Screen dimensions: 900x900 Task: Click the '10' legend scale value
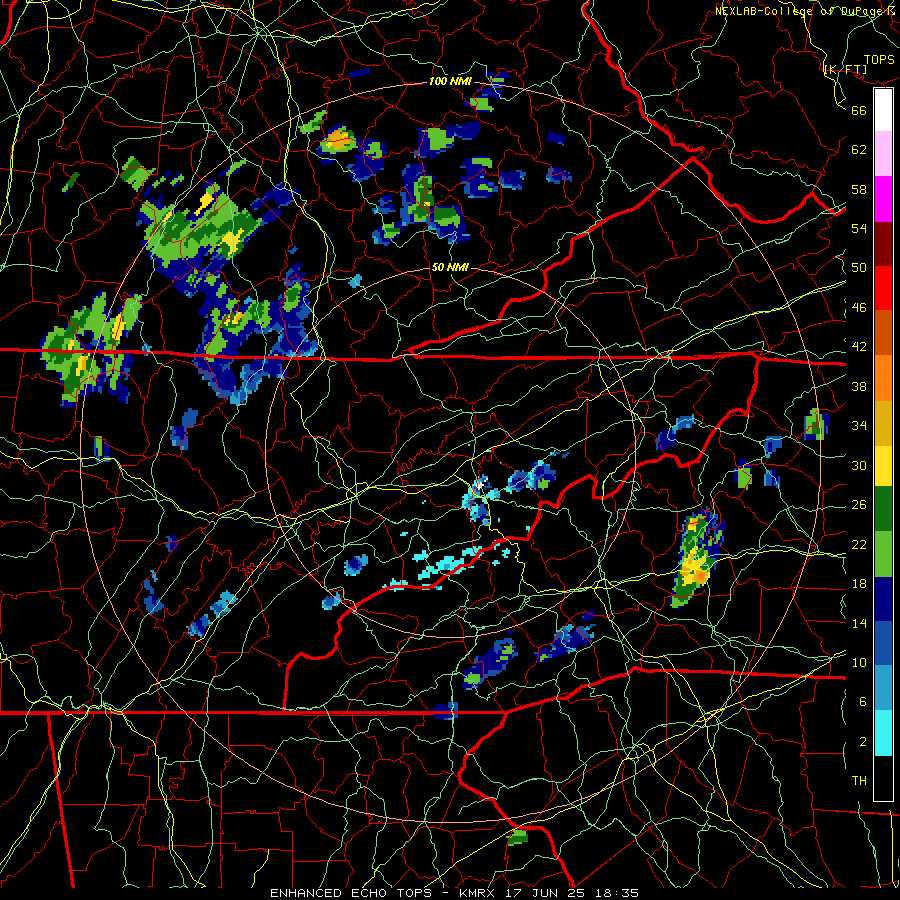click(x=859, y=662)
